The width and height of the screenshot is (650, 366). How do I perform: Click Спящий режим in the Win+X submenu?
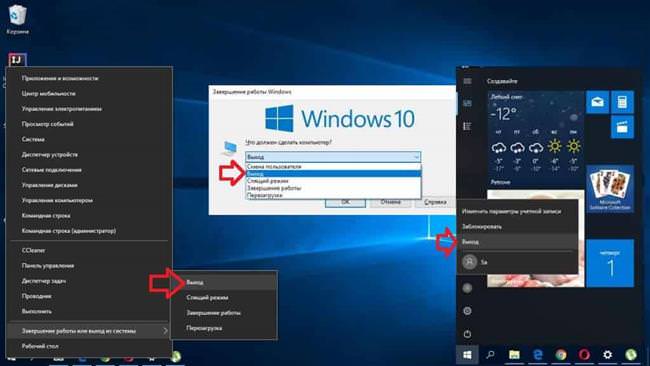(x=224, y=298)
